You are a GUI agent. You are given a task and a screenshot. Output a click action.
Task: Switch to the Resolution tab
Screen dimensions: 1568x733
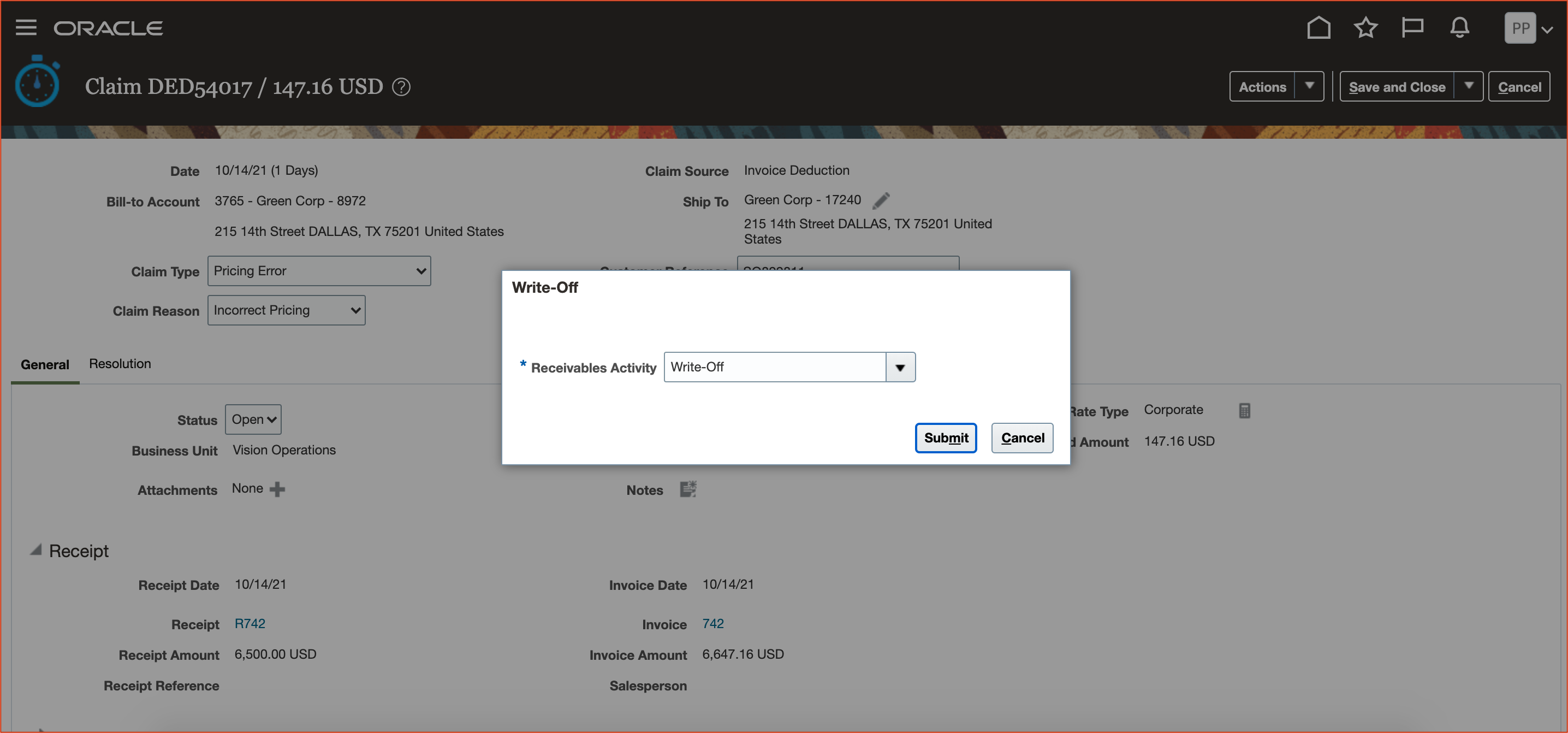120,364
